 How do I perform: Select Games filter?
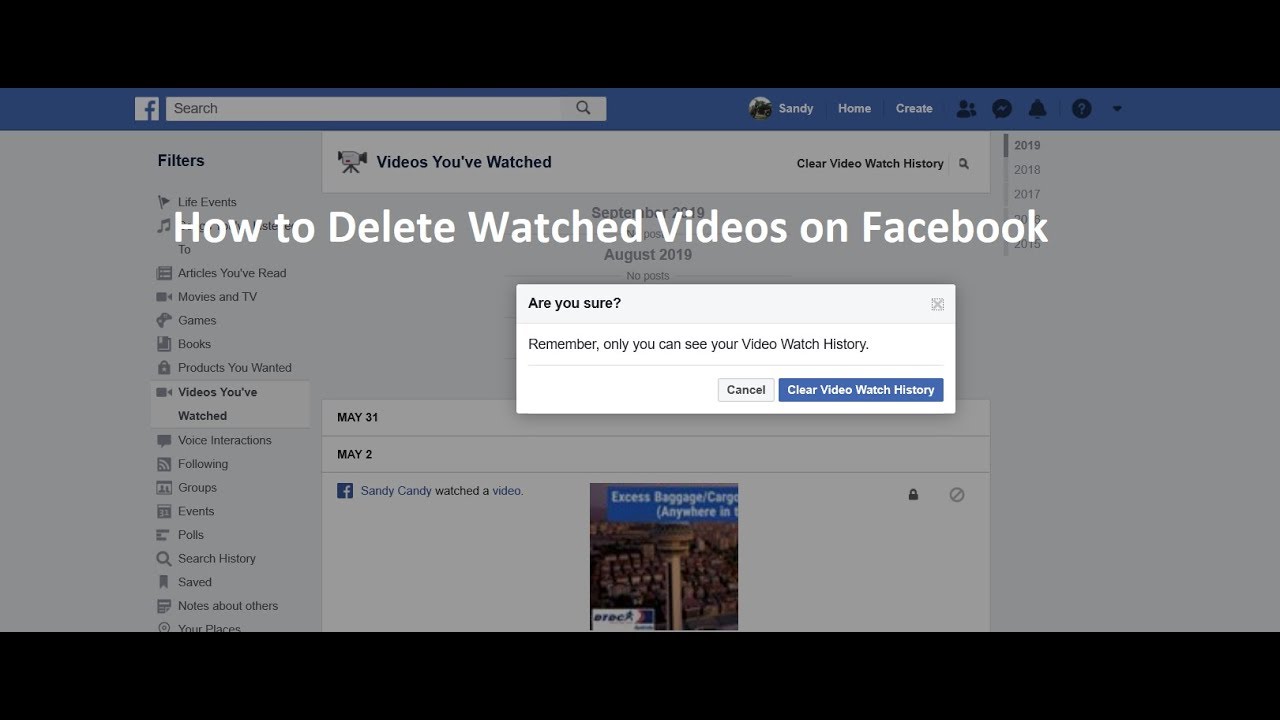[197, 321]
